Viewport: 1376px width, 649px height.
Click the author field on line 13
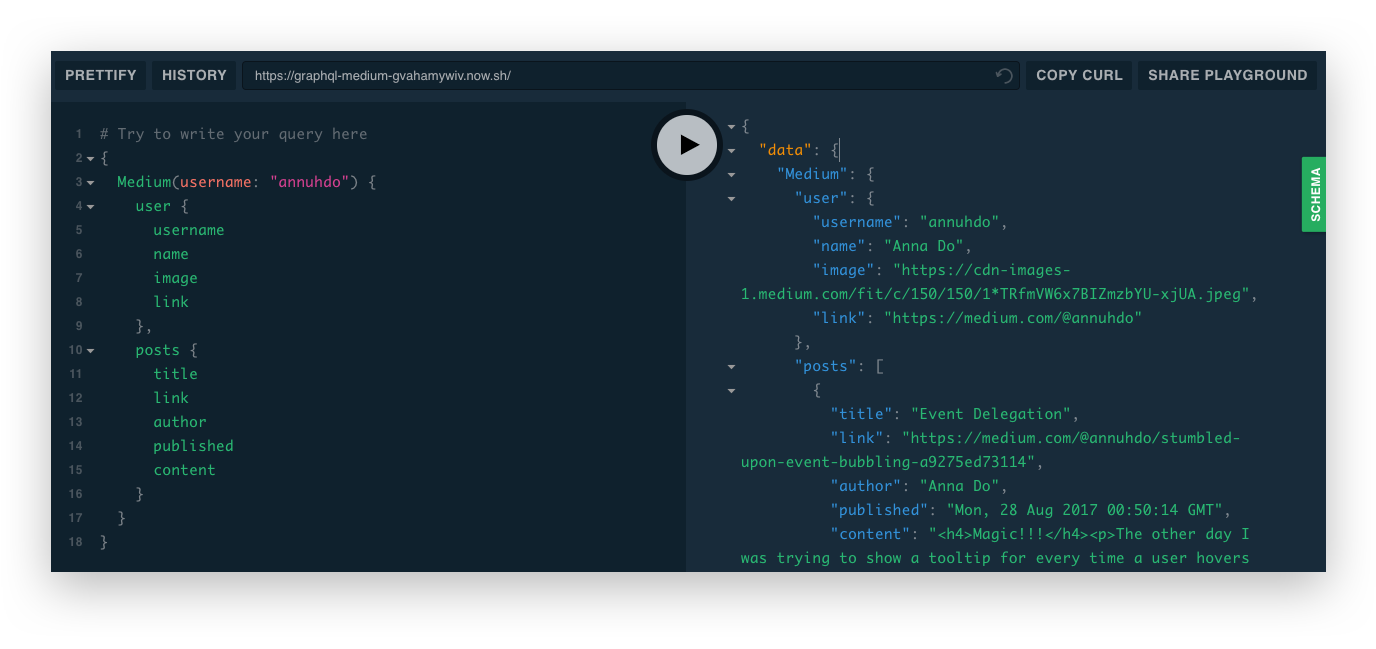point(180,422)
